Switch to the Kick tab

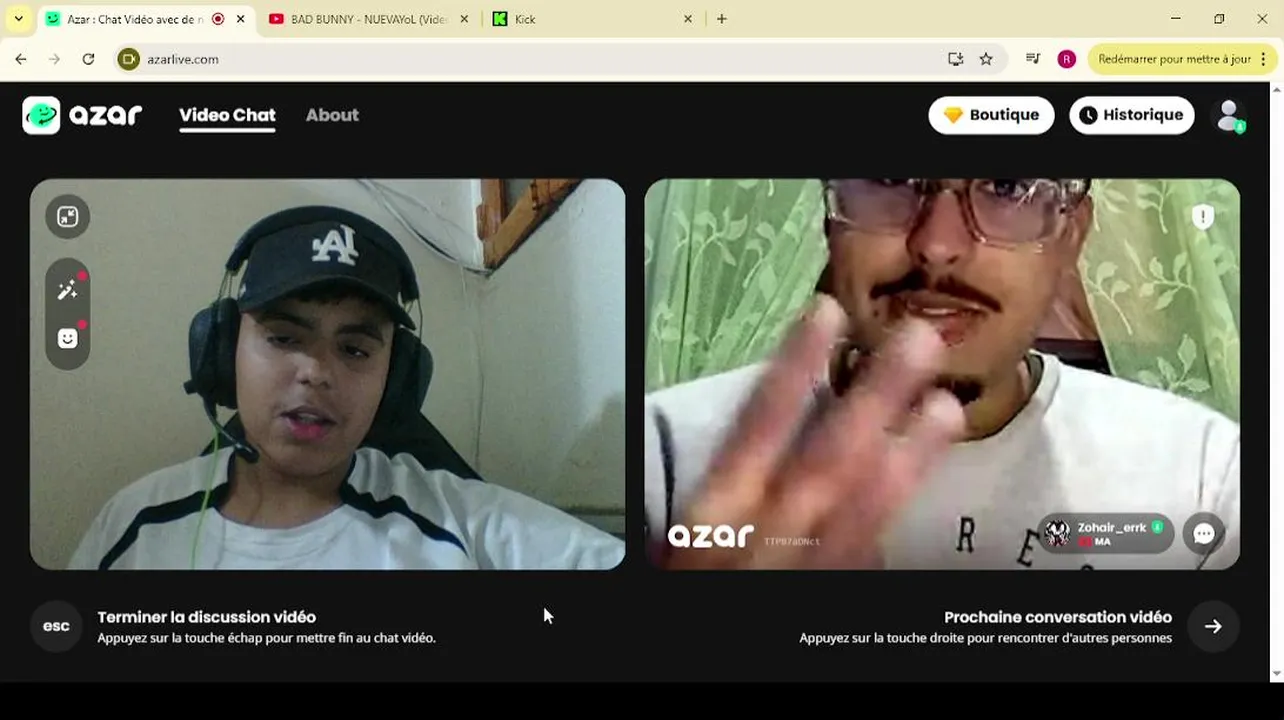click(x=590, y=19)
